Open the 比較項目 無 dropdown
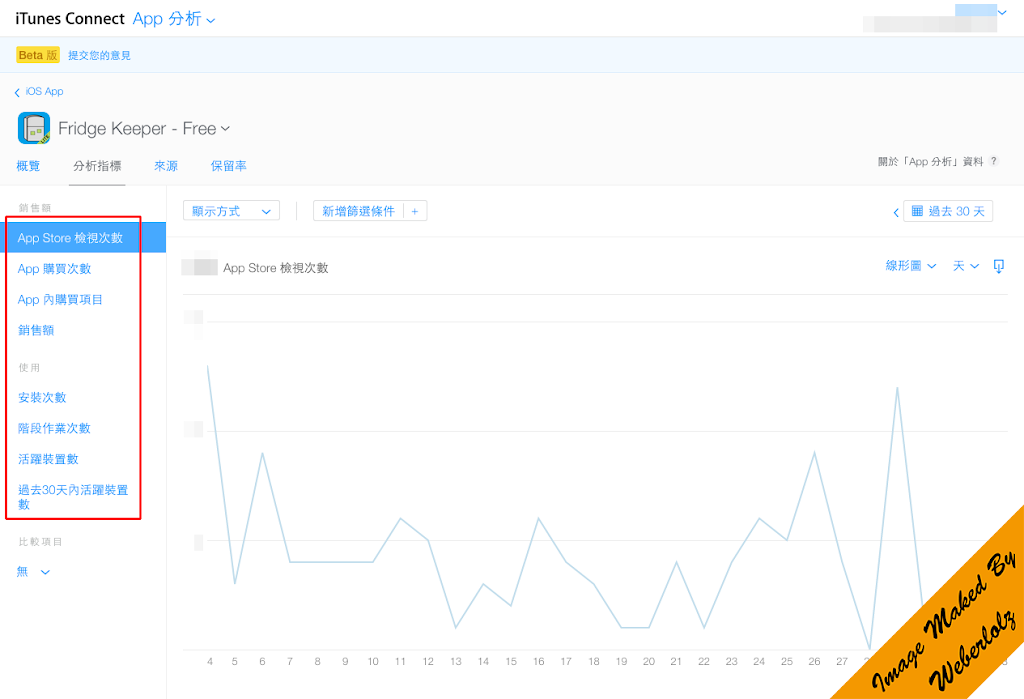Screen dimensions: 1024x699 click(x=33, y=572)
